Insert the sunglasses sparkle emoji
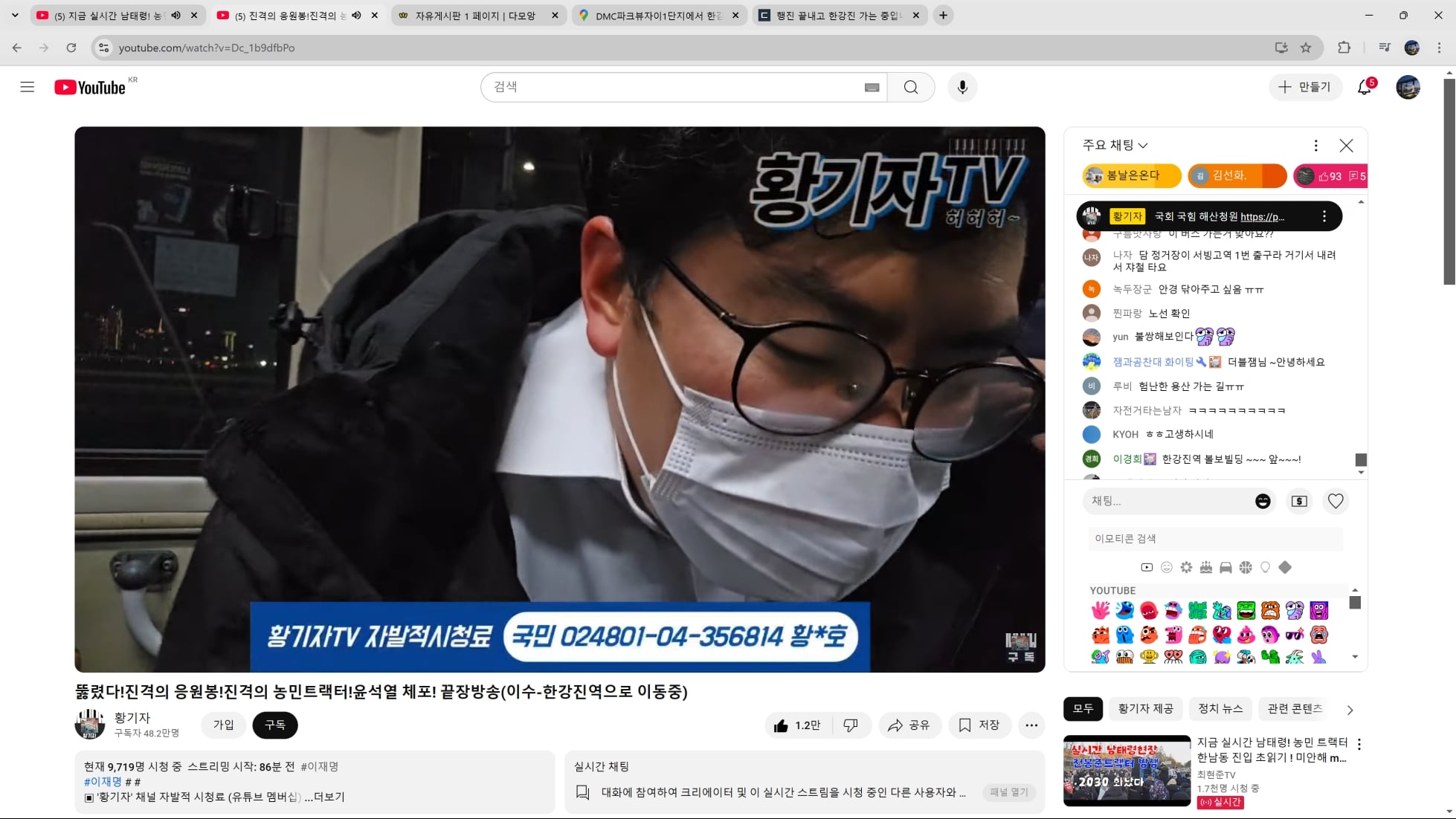This screenshot has height=819, width=1456. click(1295, 635)
